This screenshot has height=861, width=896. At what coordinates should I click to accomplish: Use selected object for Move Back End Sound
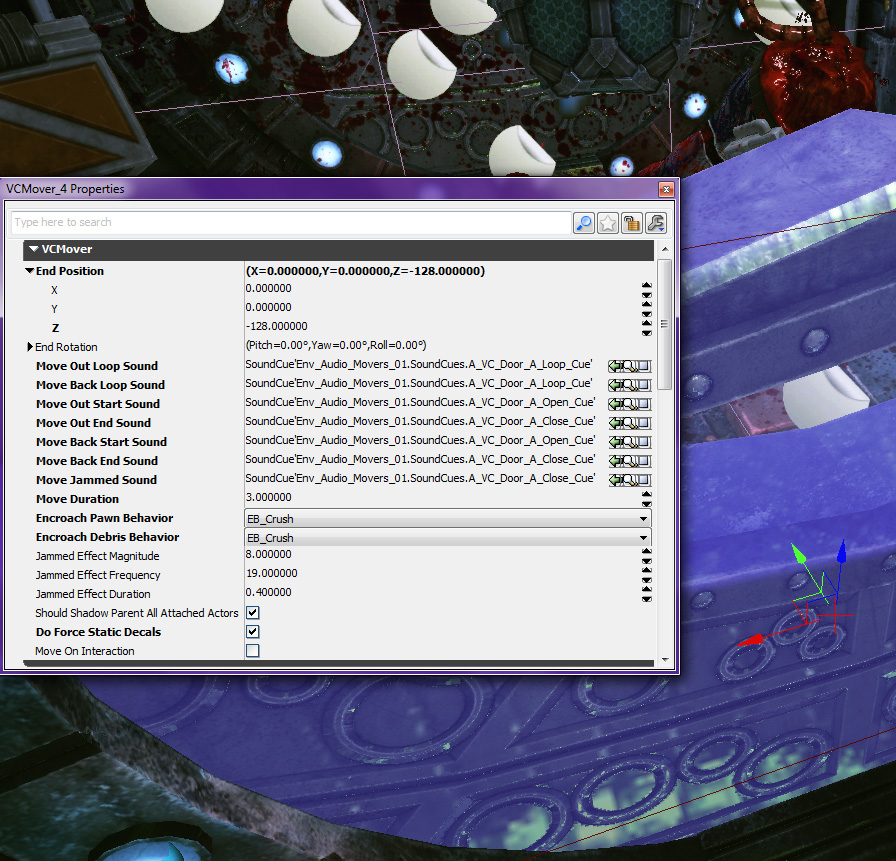tap(615, 461)
